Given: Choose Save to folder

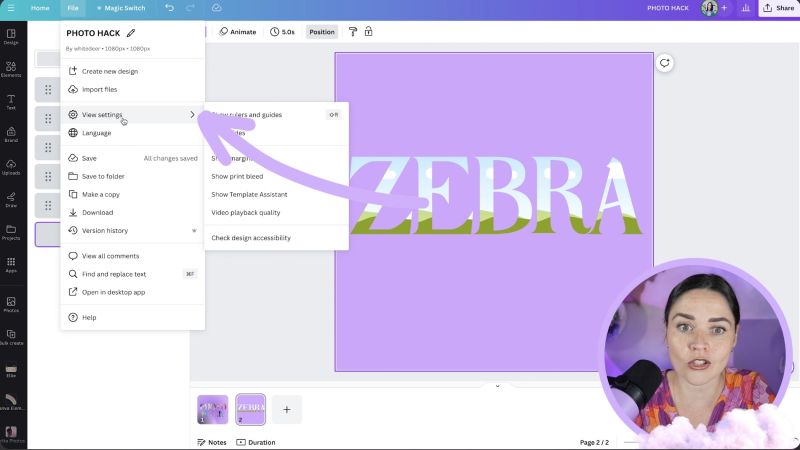Looking at the screenshot, I should 133,177.
